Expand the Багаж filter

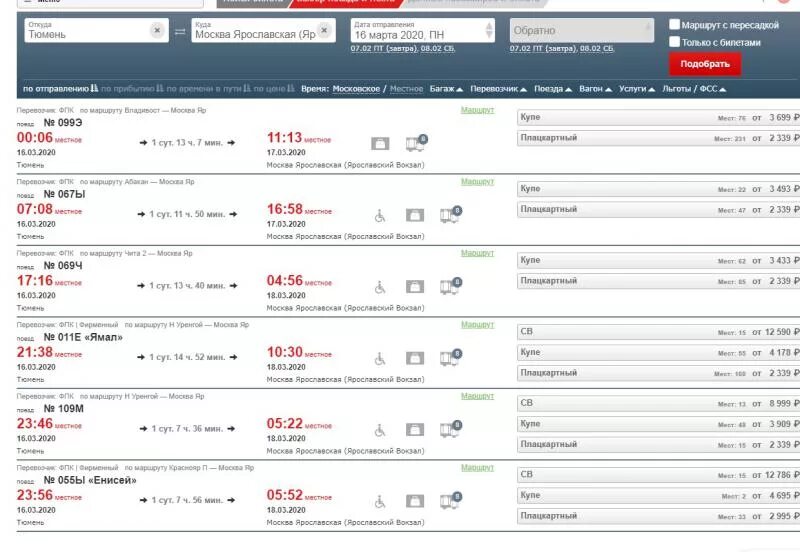(x=446, y=89)
